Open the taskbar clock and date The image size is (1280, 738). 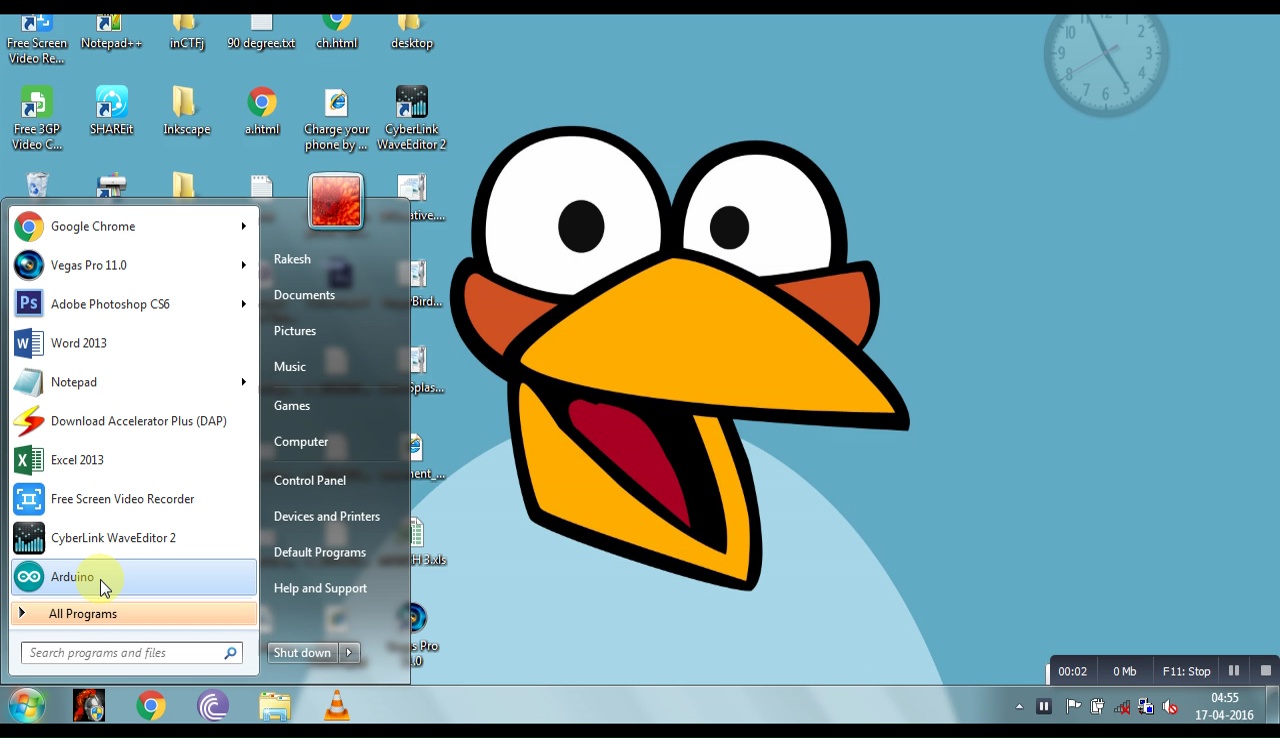click(1225, 706)
